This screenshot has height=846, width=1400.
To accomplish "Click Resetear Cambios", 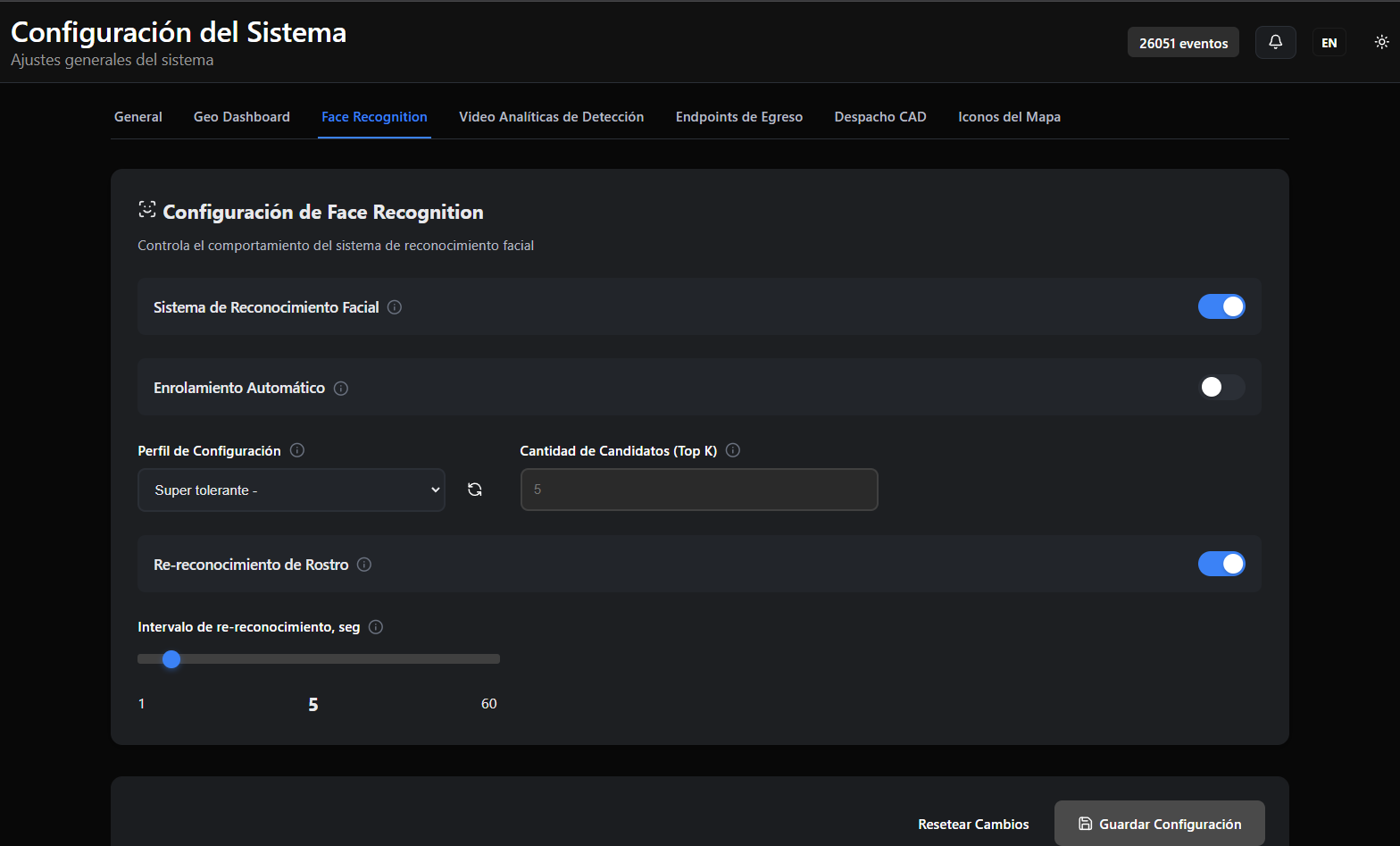I will click(973, 824).
